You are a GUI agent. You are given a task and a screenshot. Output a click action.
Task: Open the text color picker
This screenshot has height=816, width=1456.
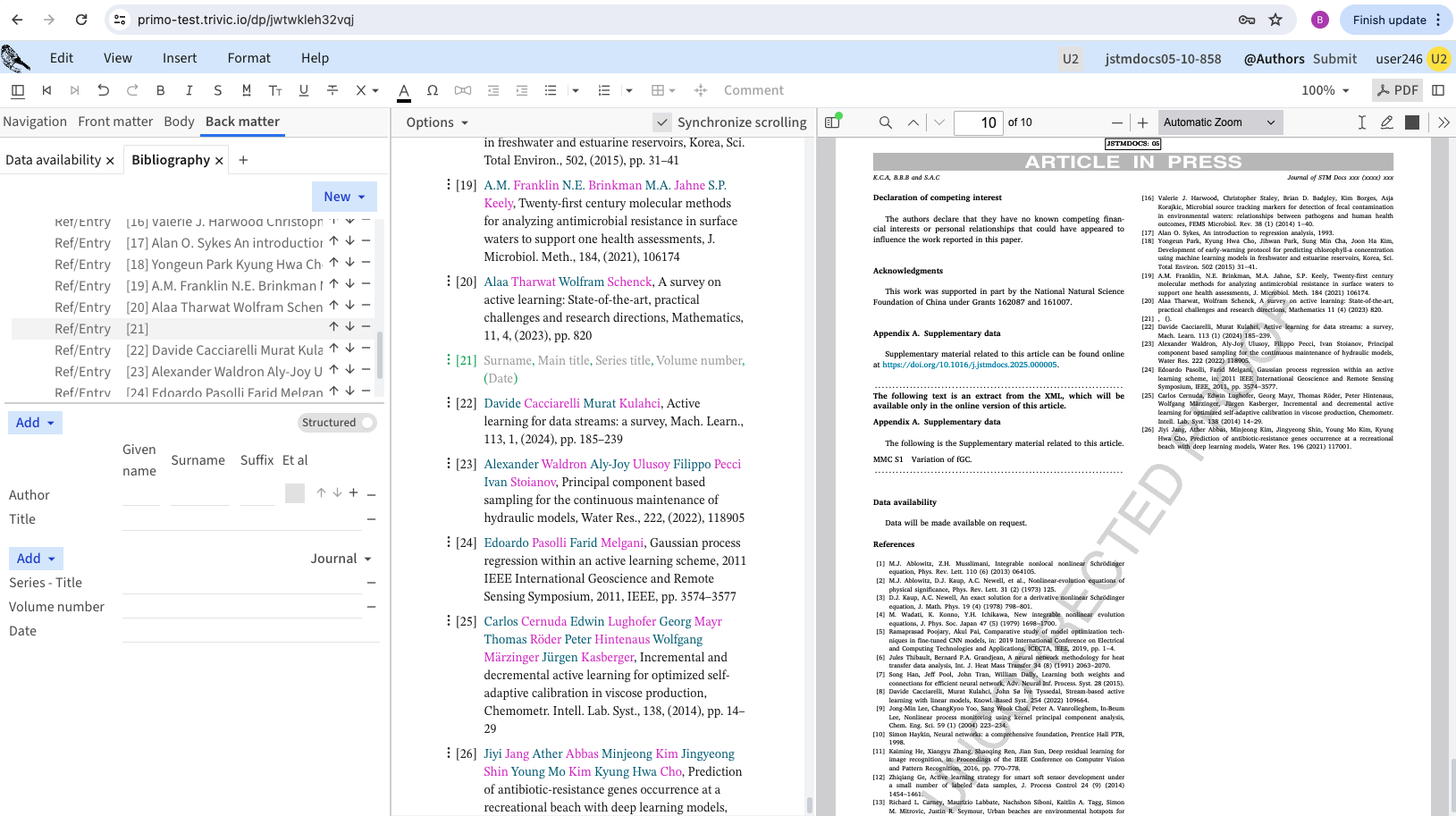[404, 90]
